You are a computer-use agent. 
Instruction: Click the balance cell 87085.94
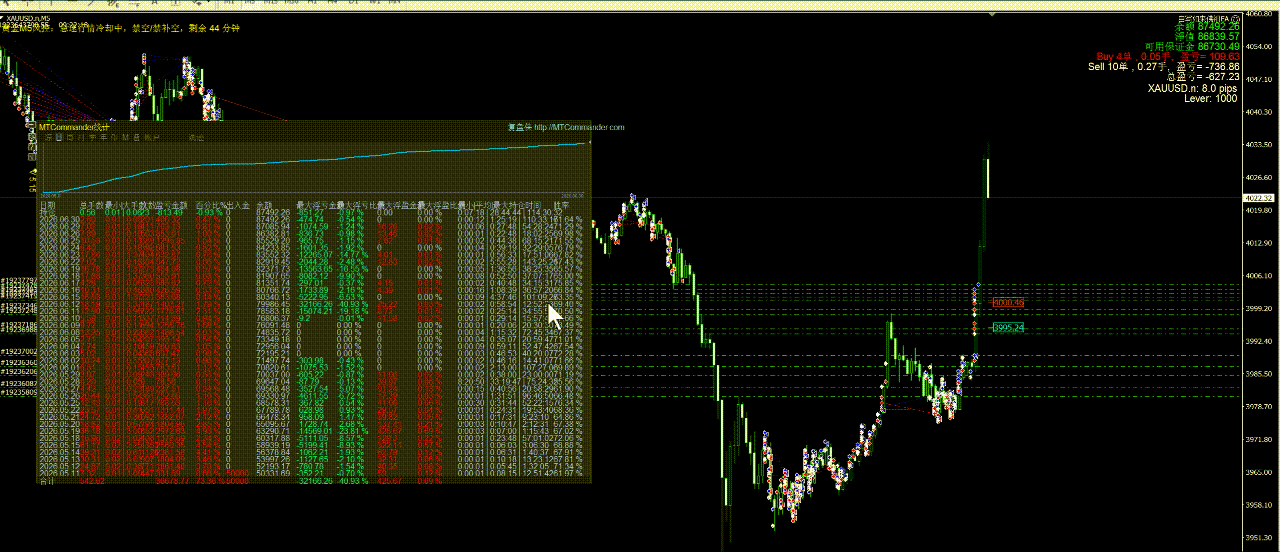click(x=273, y=226)
